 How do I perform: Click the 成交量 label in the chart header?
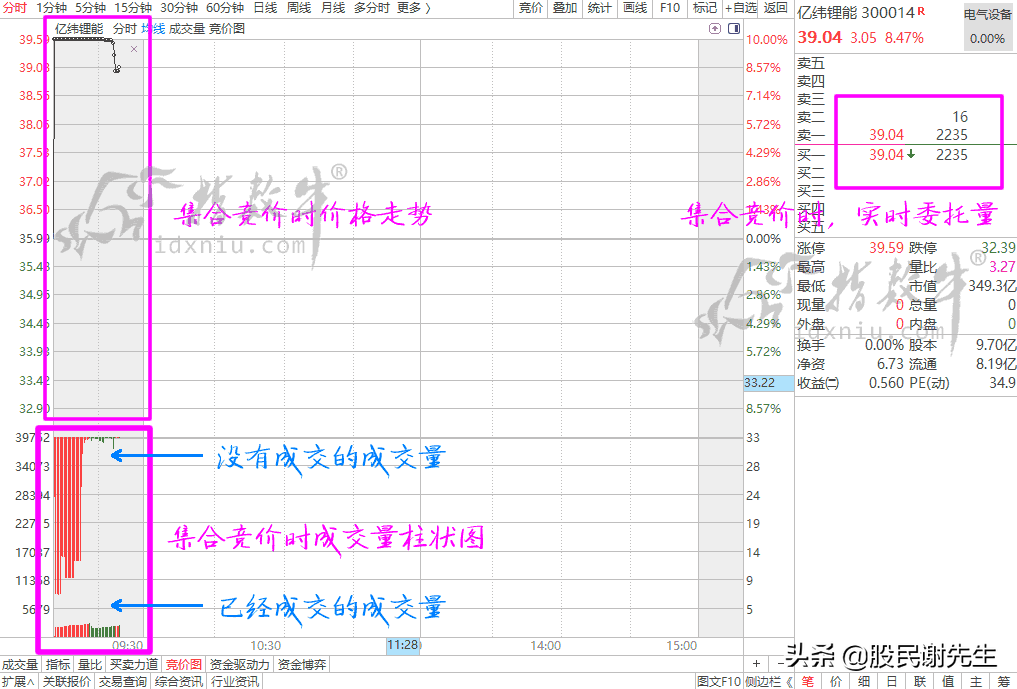187,29
